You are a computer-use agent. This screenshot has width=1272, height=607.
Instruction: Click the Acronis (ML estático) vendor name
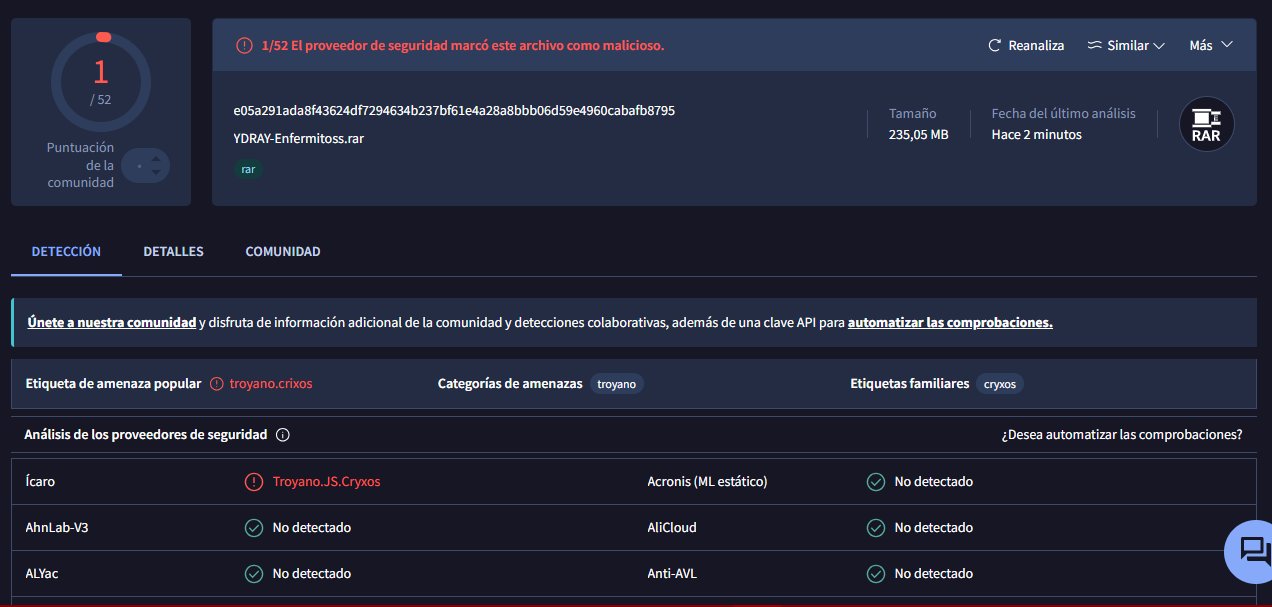coord(707,482)
